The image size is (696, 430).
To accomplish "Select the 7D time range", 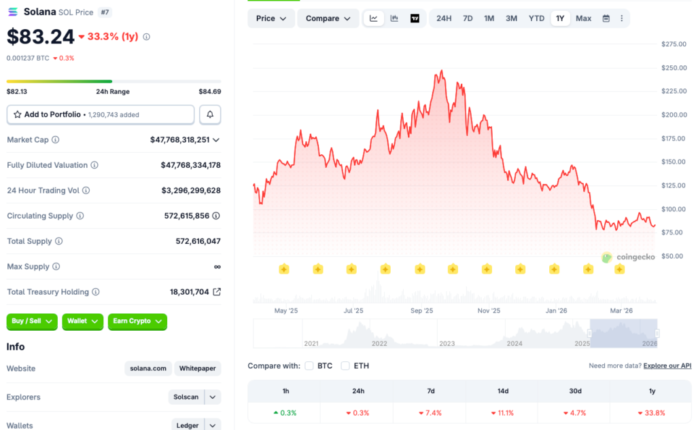I will [x=468, y=18].
